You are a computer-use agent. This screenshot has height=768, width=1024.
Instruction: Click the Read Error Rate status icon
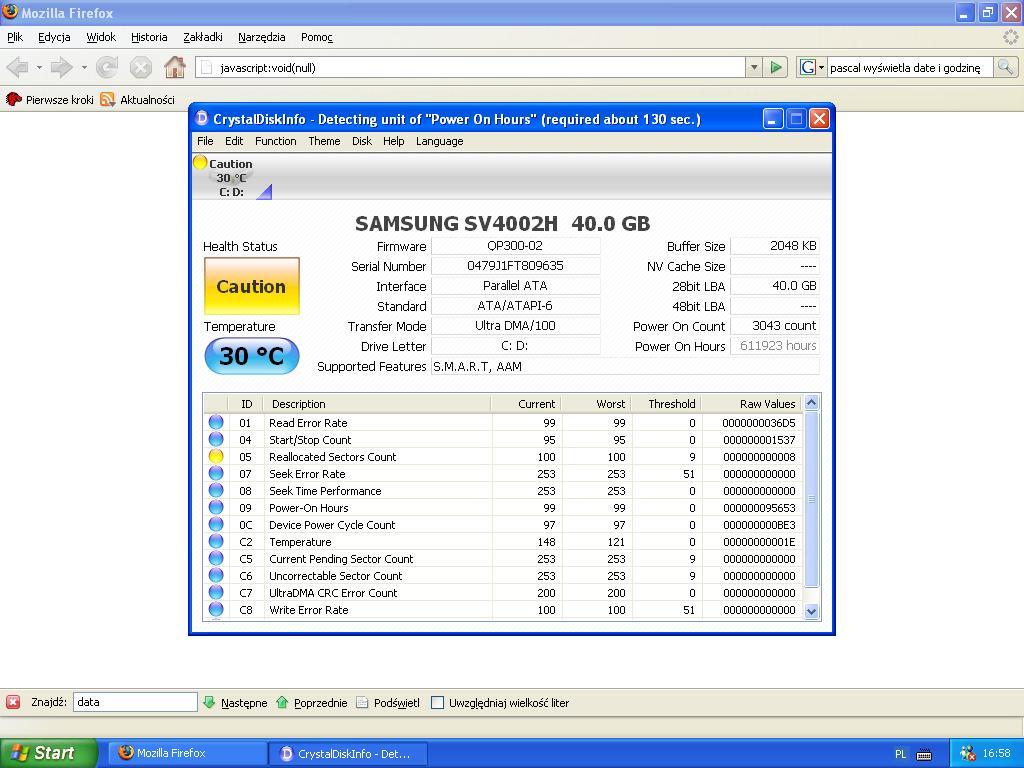[216, 423]
